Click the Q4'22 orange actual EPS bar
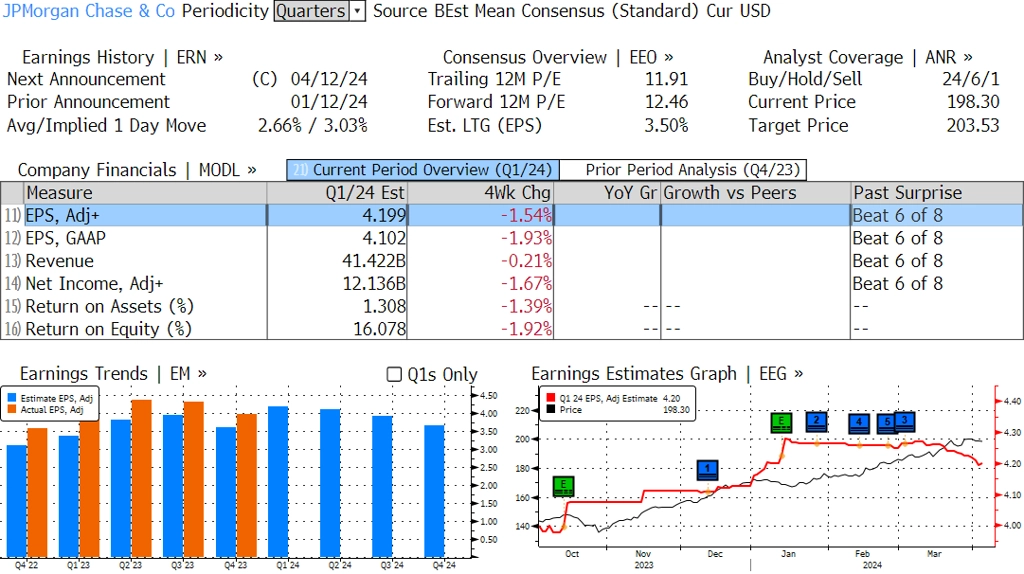The image size is (1024, 574). 37,493
